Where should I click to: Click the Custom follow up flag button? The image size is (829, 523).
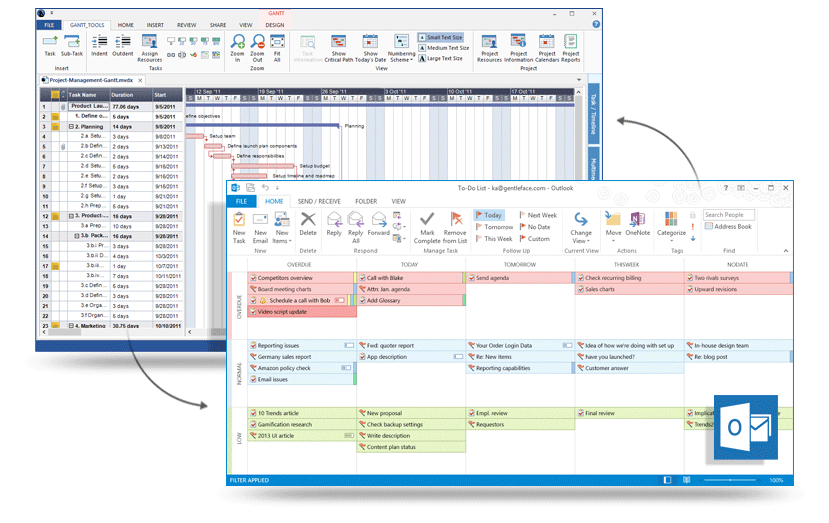point(535,239)
